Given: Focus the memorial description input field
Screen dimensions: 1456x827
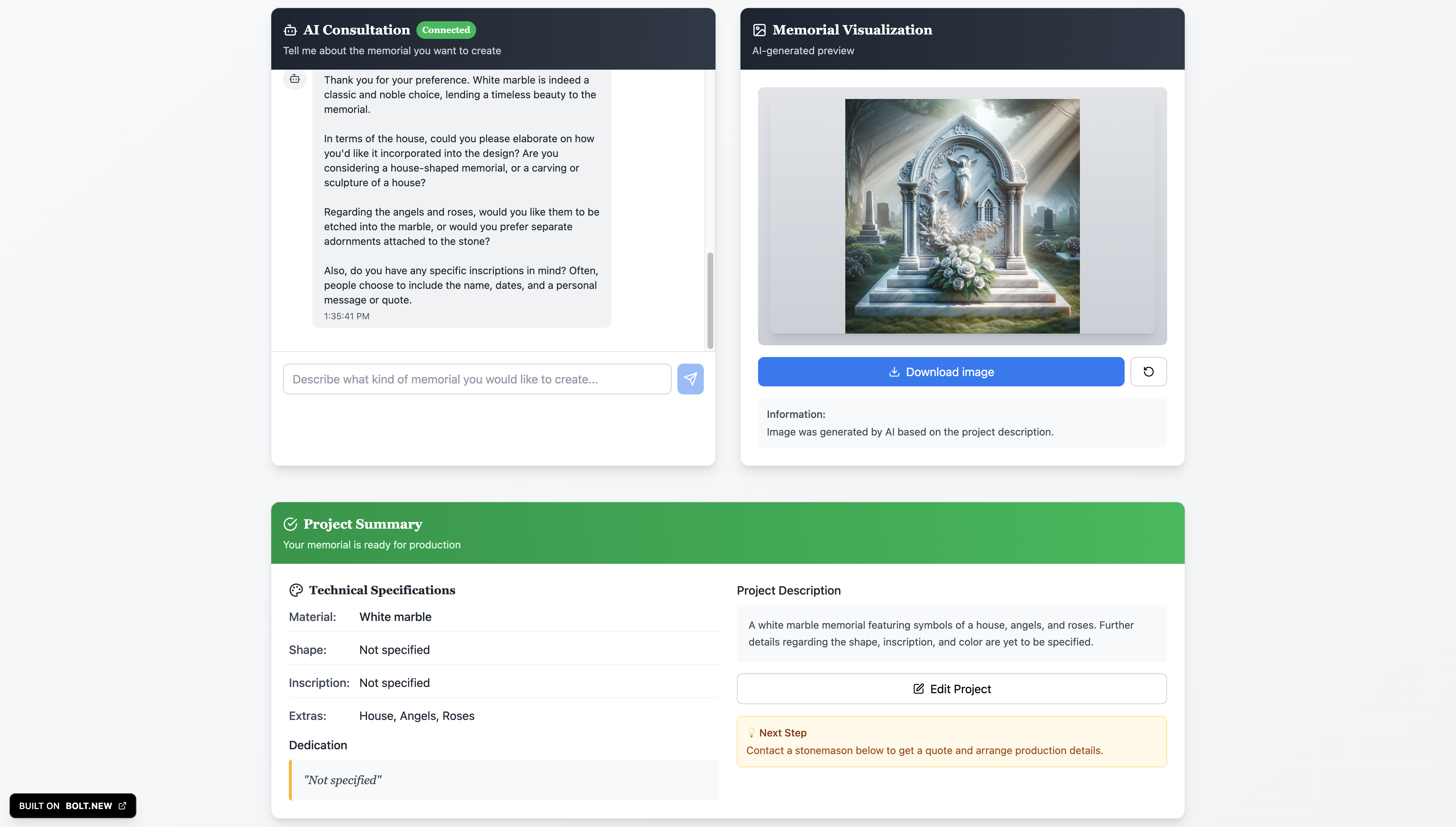Looking at the screenshot, I should 477,379.
